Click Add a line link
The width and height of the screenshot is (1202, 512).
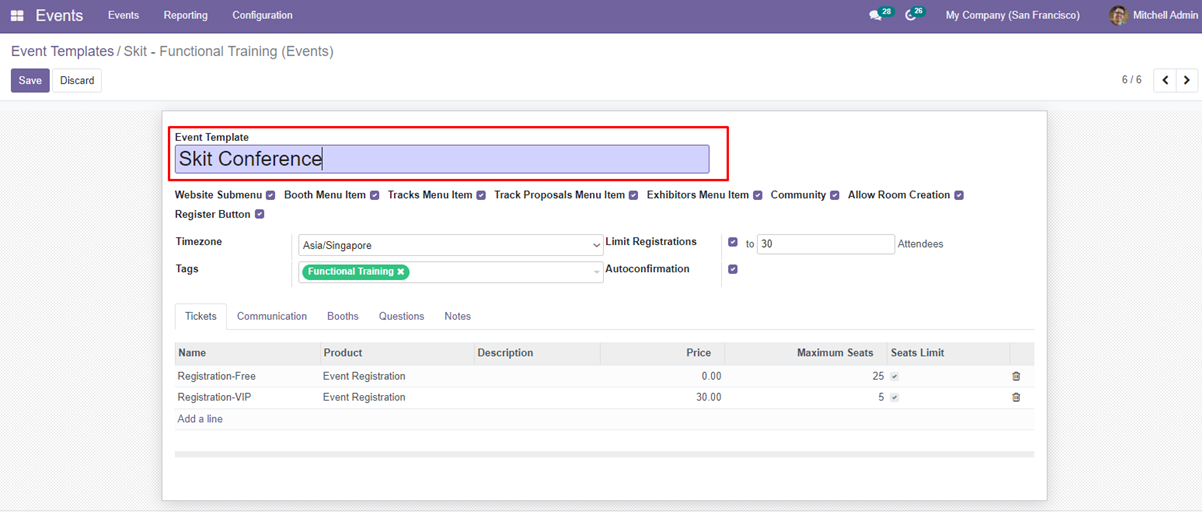coord(200,419)
